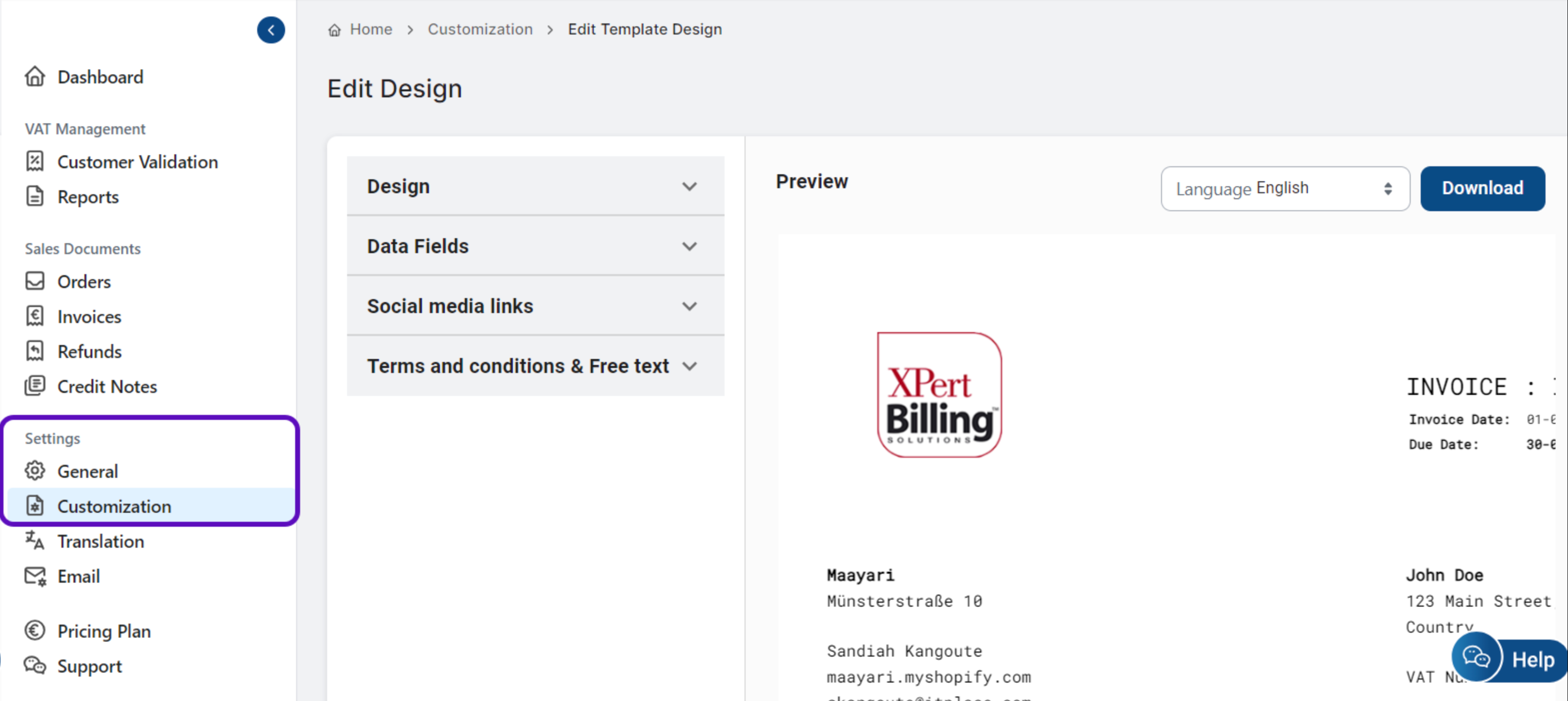1568x701 pixels.
Task: Open the Language English dropdown
Action: (1284, 189)
